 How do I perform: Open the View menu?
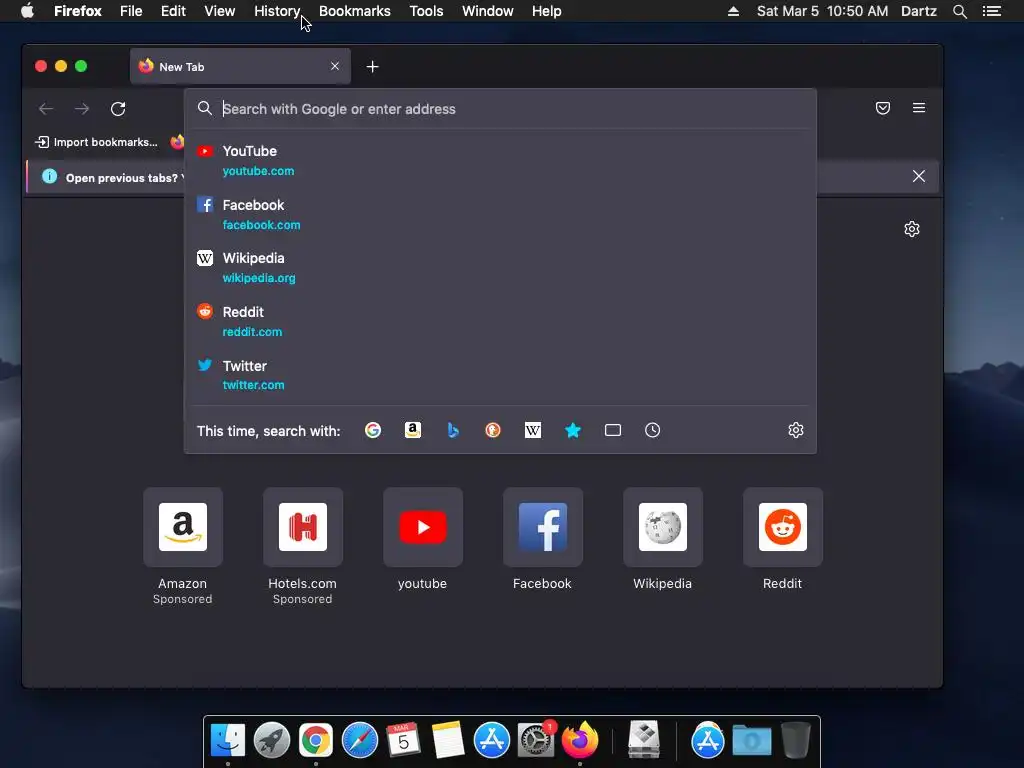coord(219,11)
